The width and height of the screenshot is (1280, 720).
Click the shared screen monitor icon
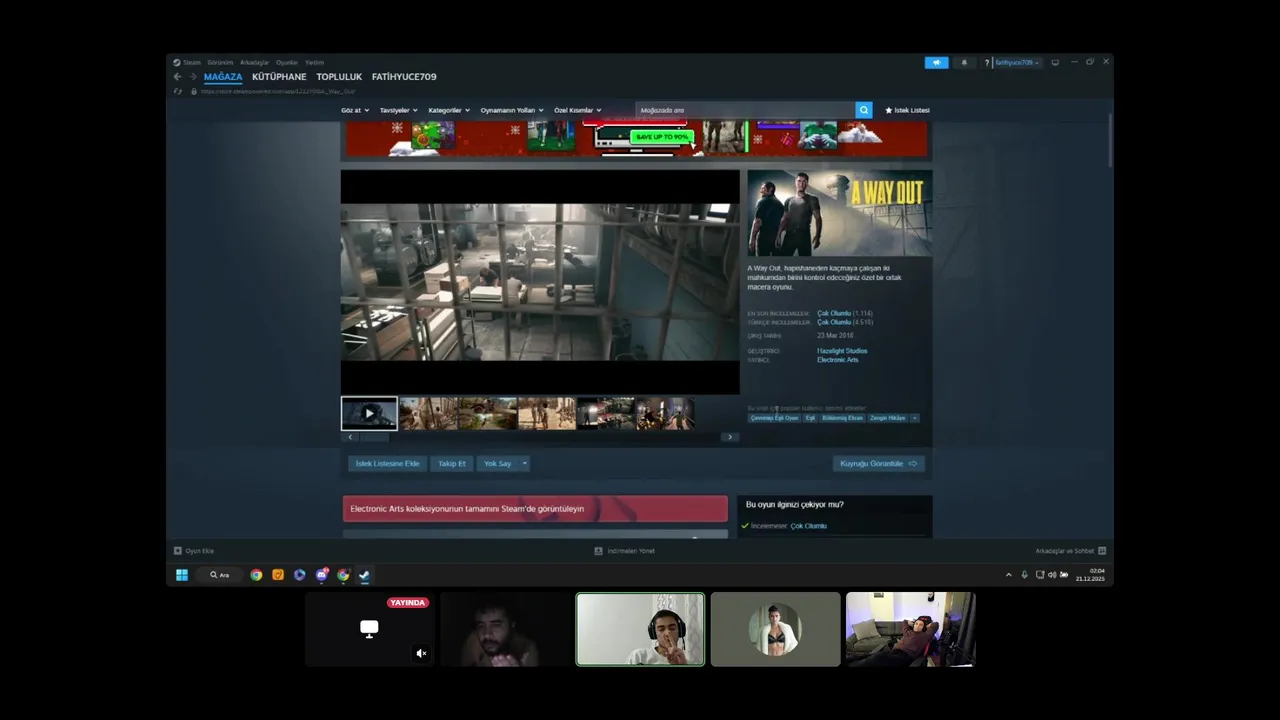point(369,628)
